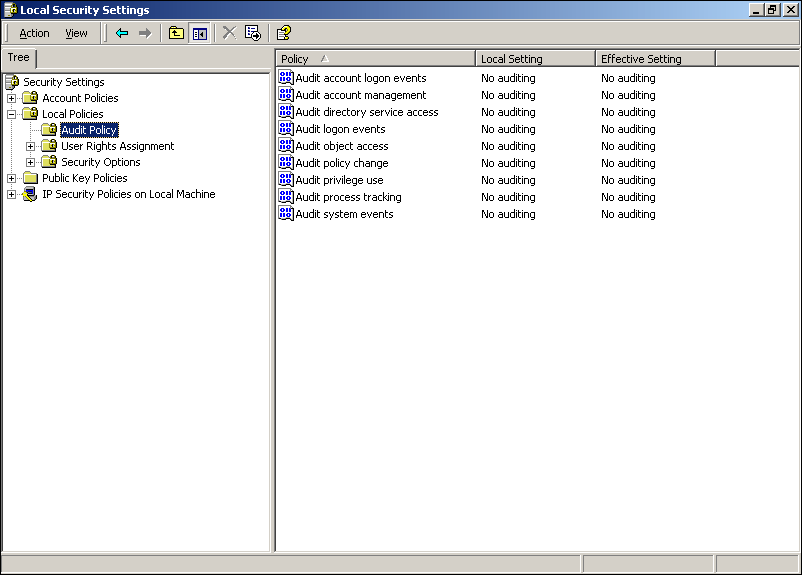Collapse the Local Policies tree node
This screenshot has width=802, height=575.
coord(12,114)
